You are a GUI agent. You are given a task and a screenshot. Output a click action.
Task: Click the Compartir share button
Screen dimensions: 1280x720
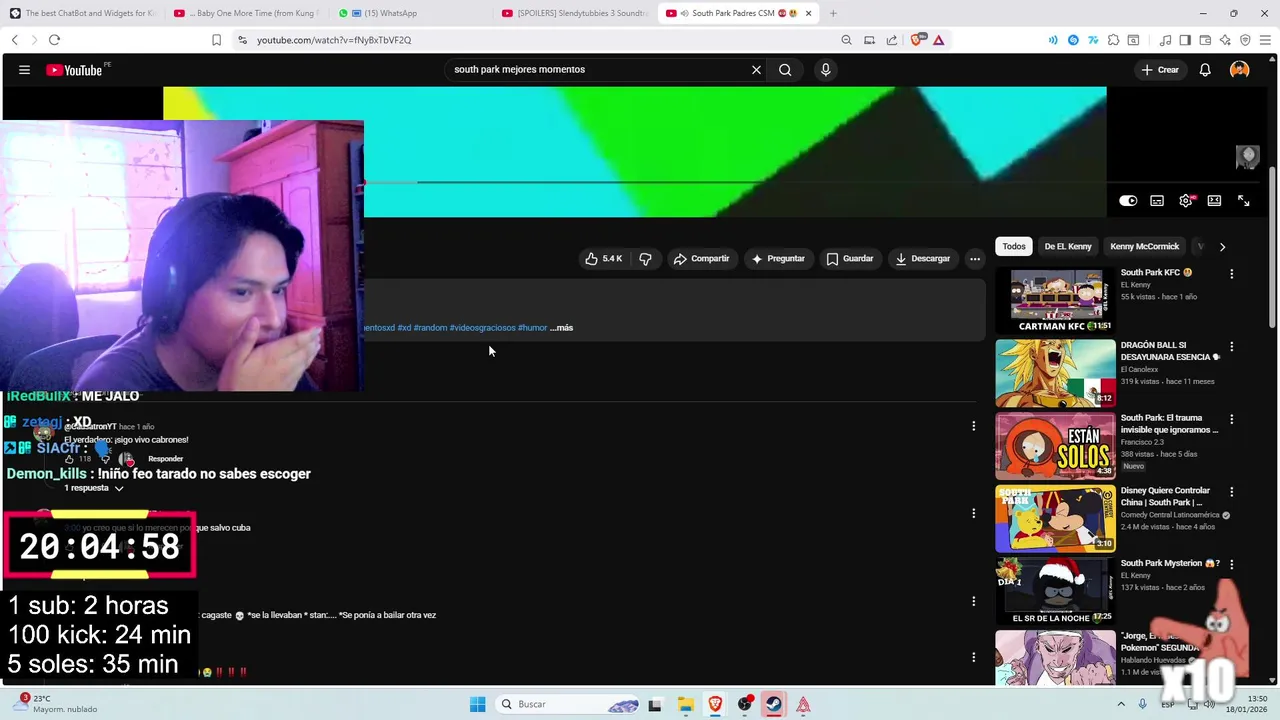coord(701,259)
